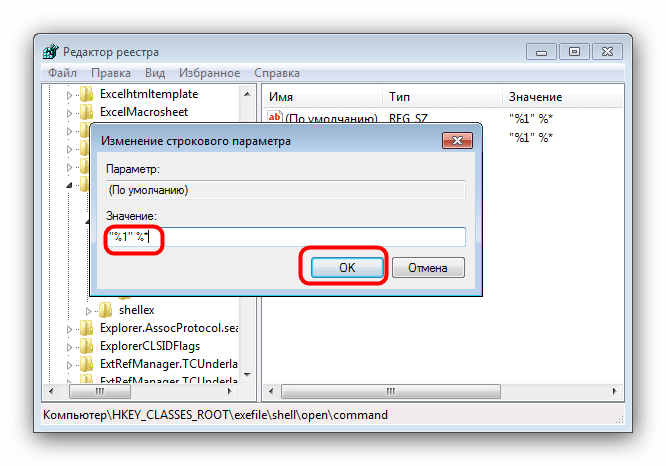Viewport: 666px width, 466px height.
Task: Select the Explorer.AssocProtocol.sea folder icon
Action: pyautogui.click(x=87, y=328)
